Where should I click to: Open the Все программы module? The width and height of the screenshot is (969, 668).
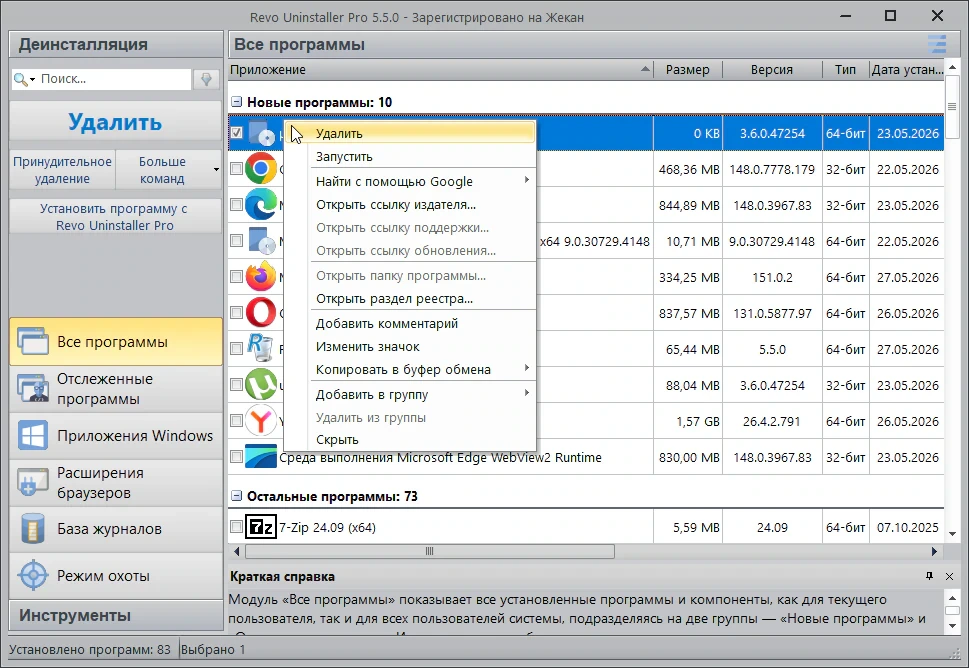(x=116, y=342)
